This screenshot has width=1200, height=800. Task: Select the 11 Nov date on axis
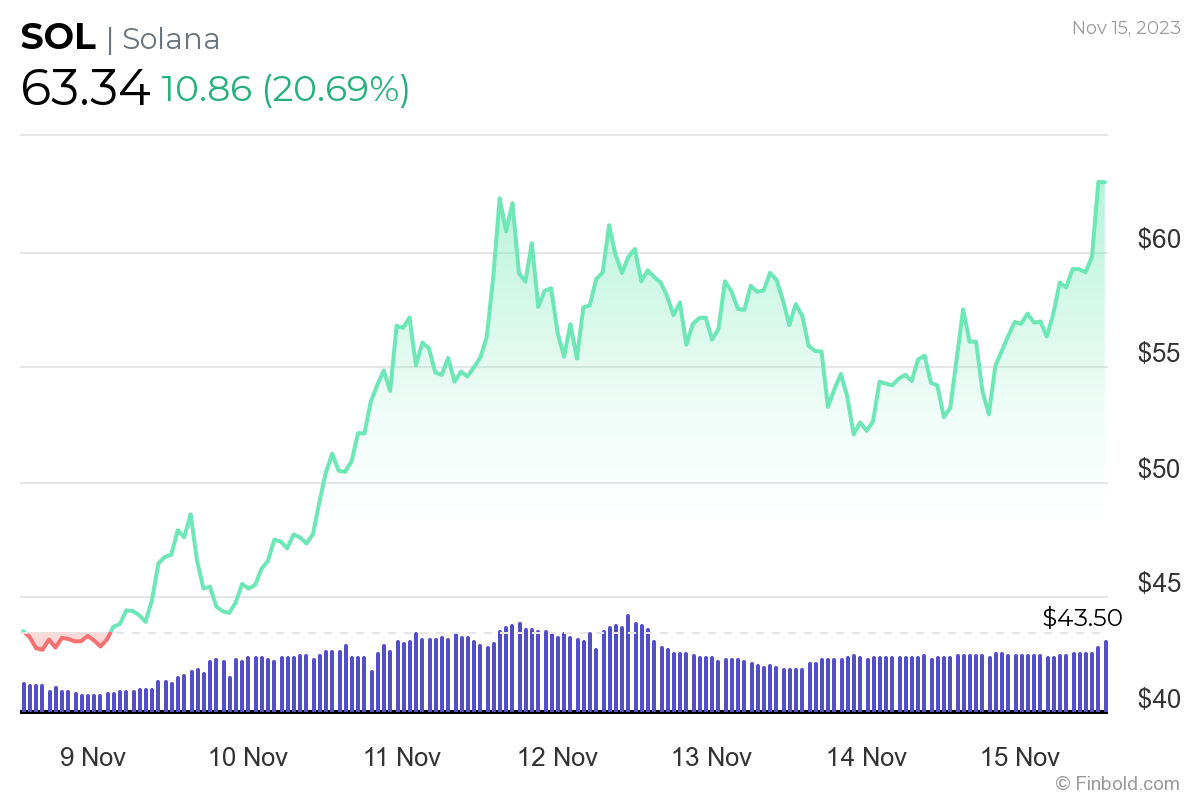(400, 757)
